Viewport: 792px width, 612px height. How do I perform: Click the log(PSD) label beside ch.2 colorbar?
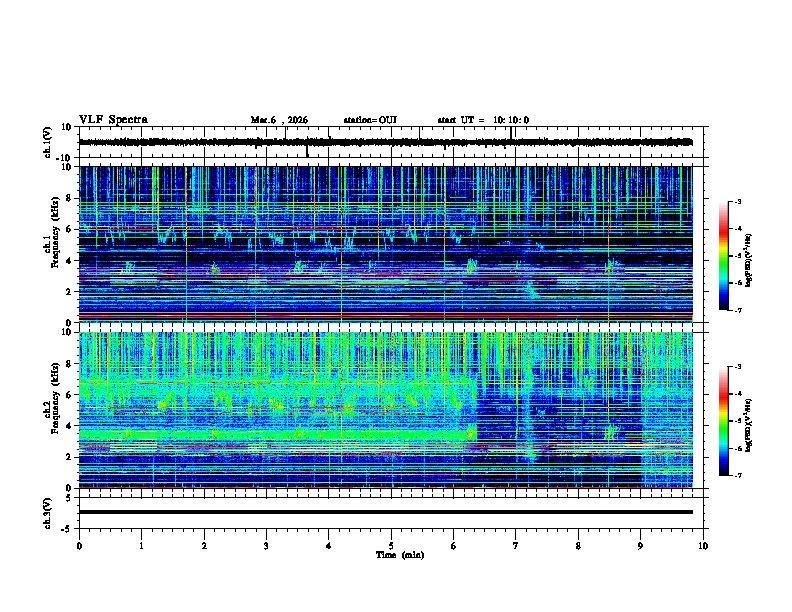pyautogui.click(x=748, y=426)
